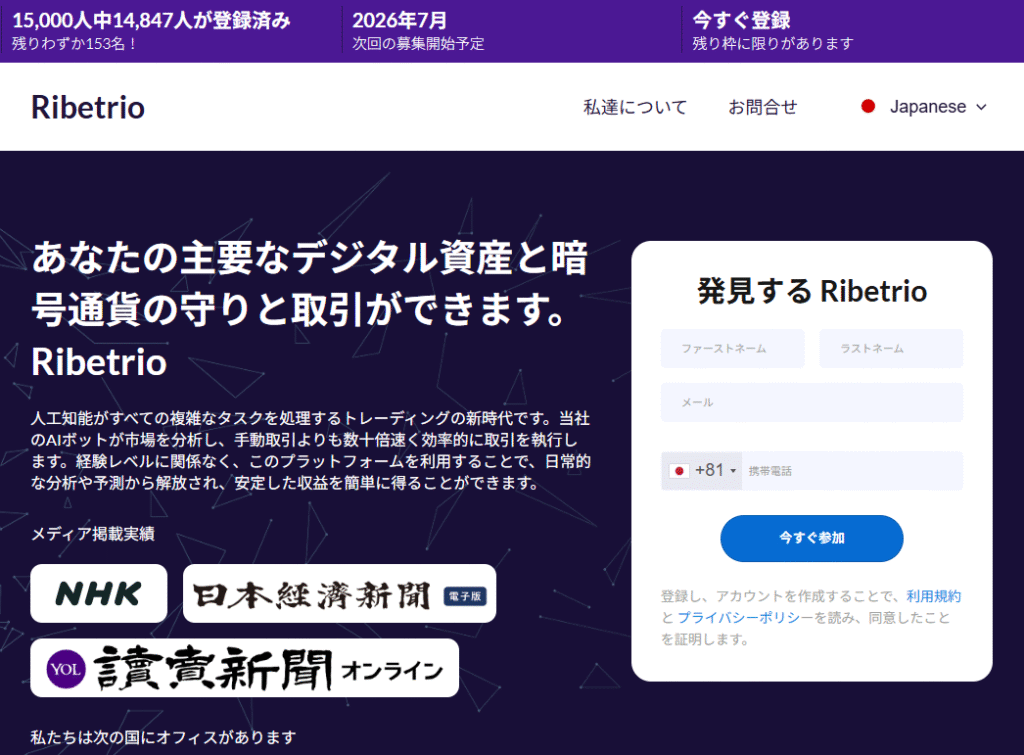Click the ラストネーム input field
Viewport: 1024px width, 755px height.
[890, 348]
